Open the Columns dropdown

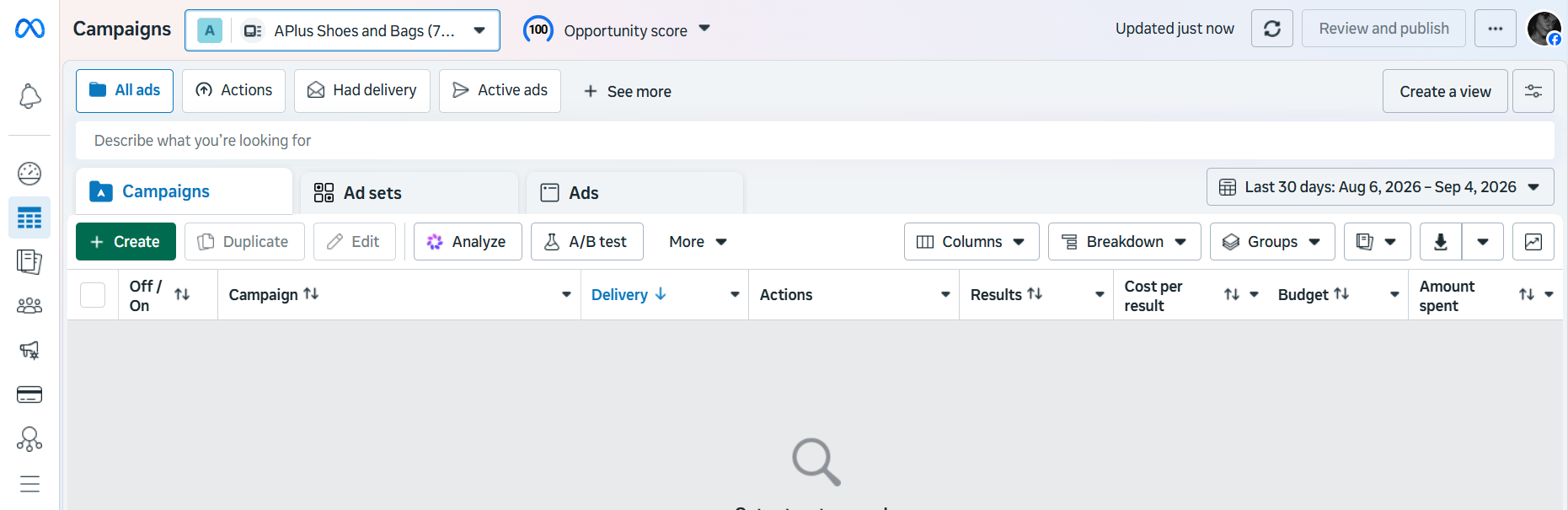(971, 242)
